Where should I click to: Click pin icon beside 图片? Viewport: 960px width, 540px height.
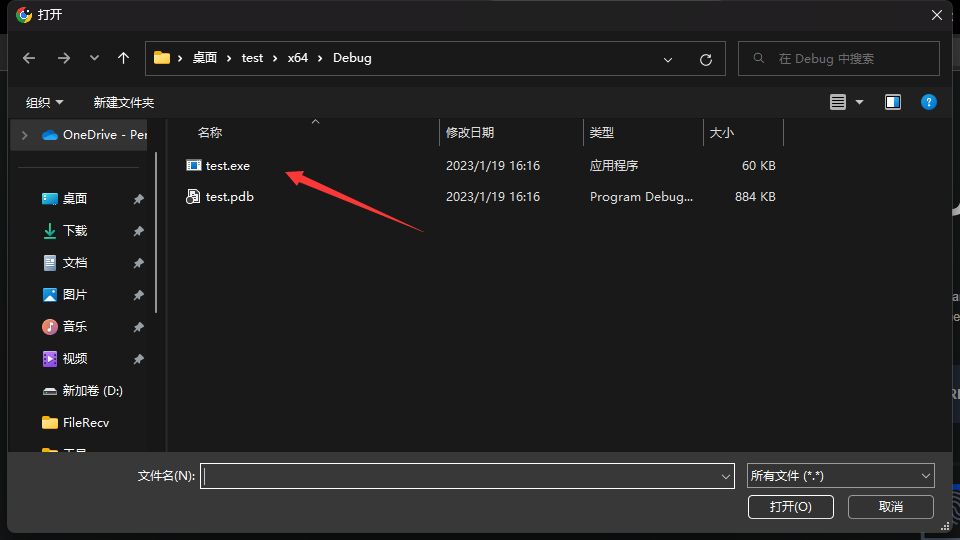tap(138, 294)
